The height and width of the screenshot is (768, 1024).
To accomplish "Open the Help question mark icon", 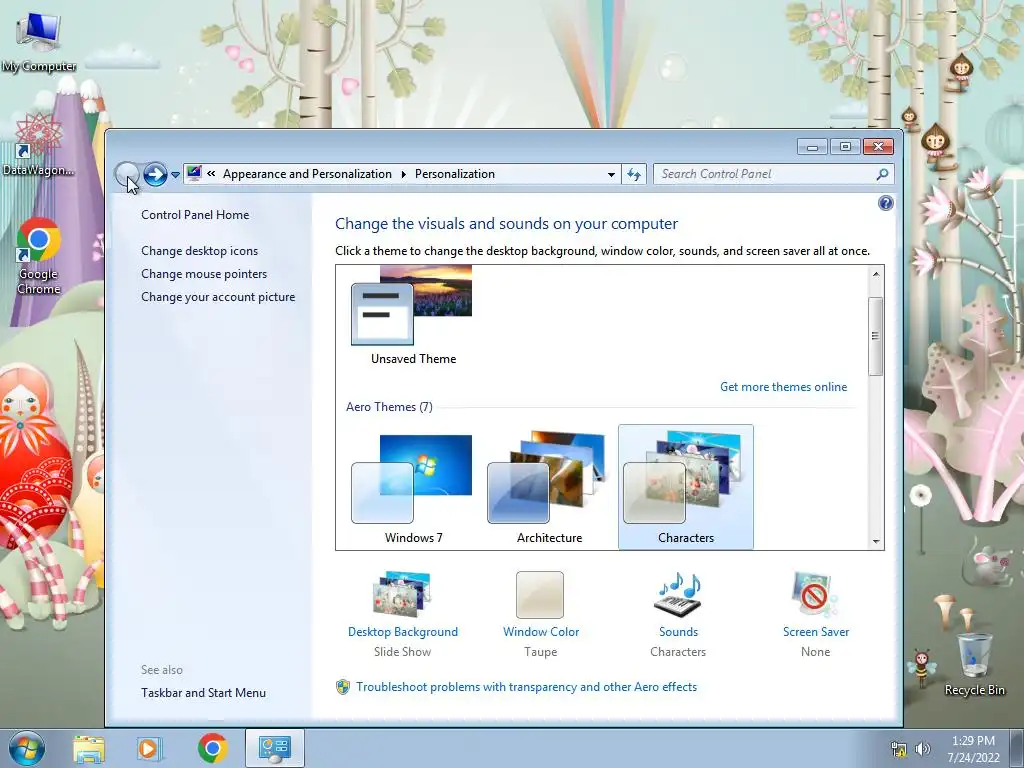I will click(886, 203).
